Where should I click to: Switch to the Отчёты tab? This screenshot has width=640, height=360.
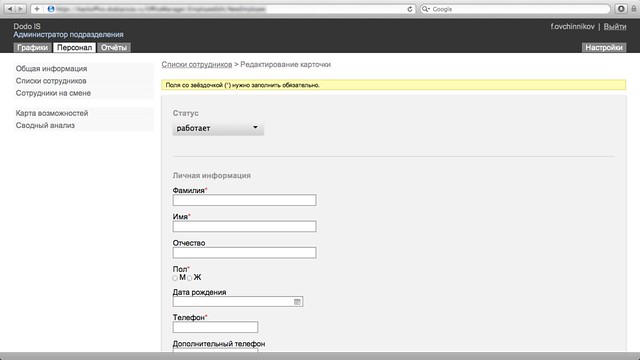[x=114, y=47]
